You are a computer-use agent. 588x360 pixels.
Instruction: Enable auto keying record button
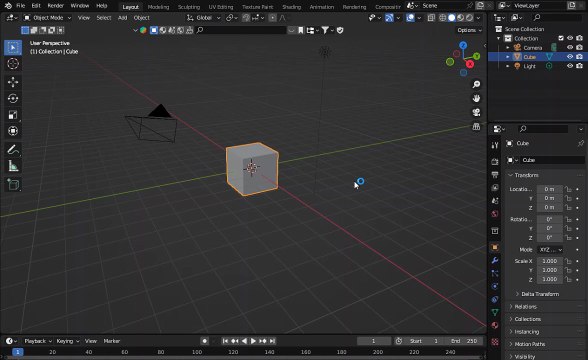pyautogui.click(x=204, y=341)
